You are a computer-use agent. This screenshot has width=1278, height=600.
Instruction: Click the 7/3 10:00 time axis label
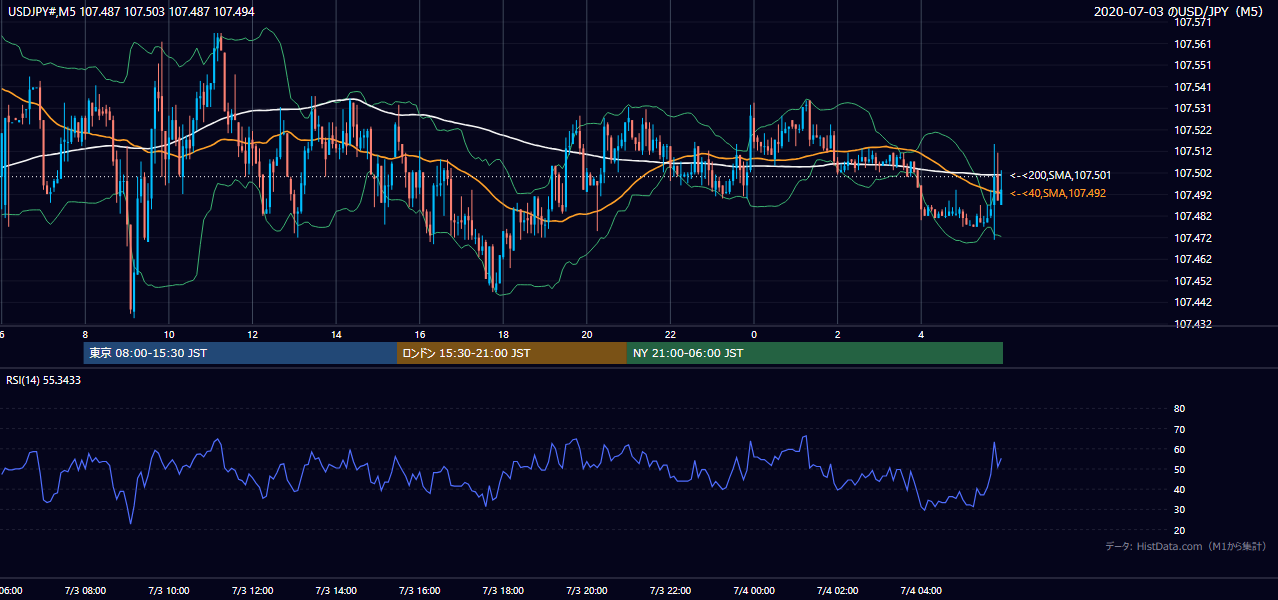(x=168, y=591)
